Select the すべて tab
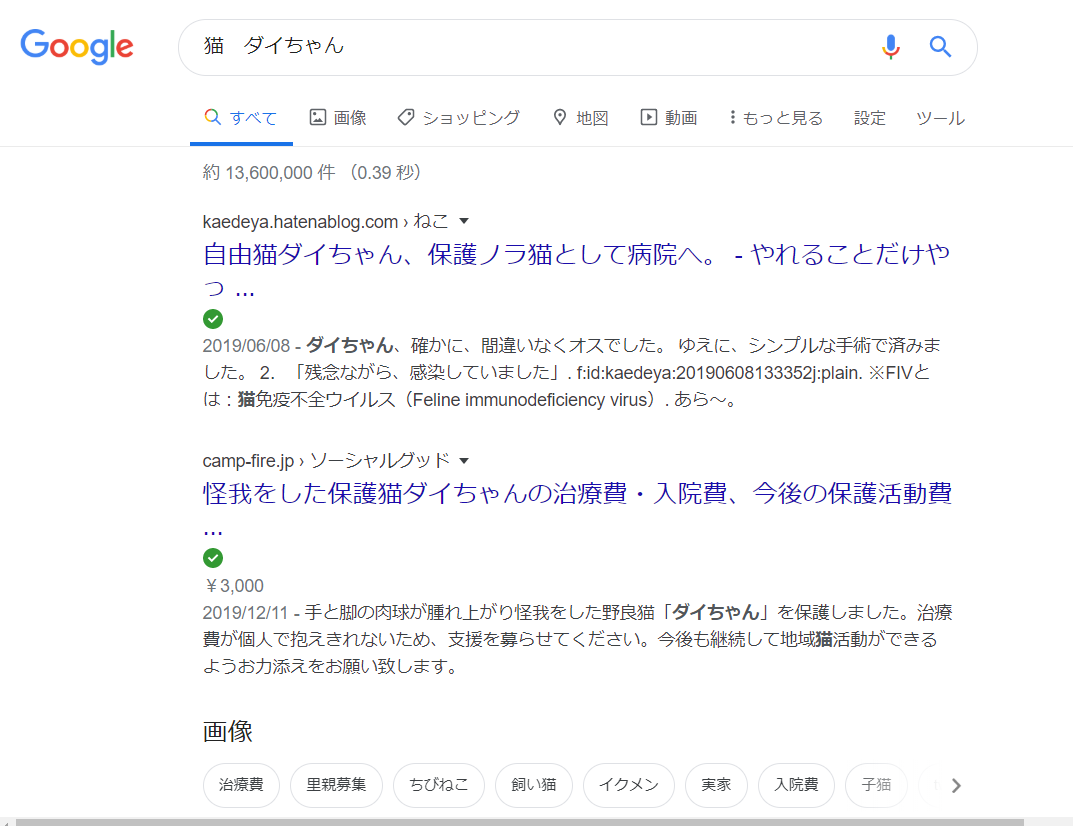 (241, 118)
